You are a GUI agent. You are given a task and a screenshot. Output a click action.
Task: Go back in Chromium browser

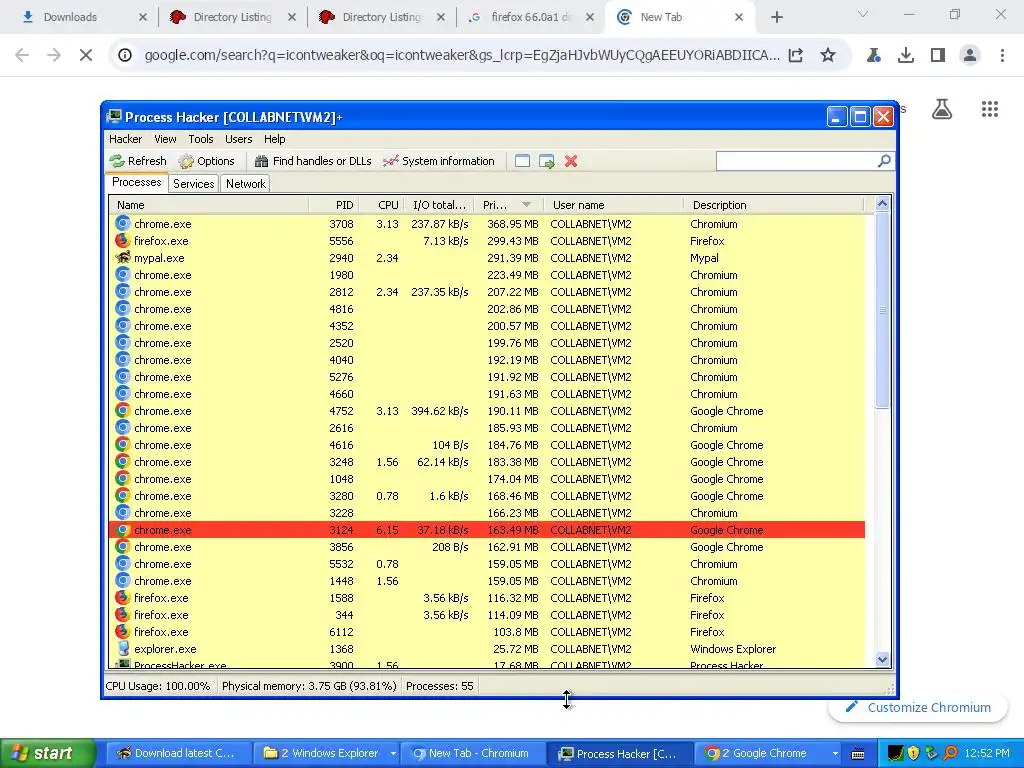click(22, 55)
